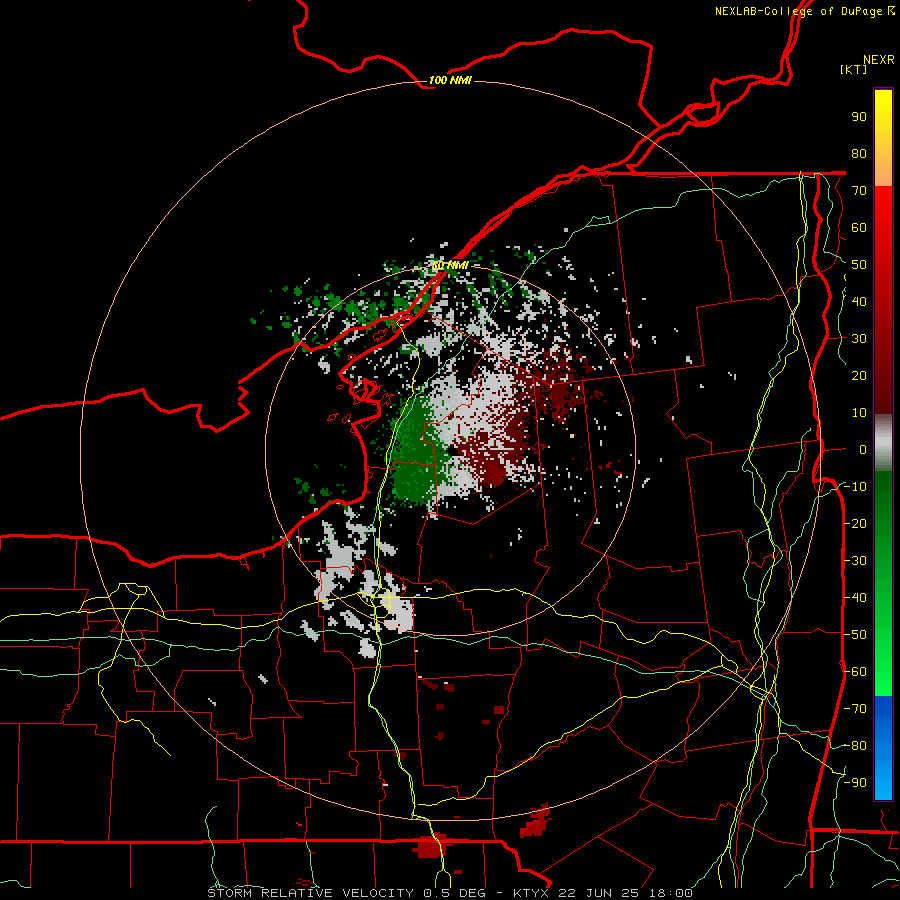This screenshot has height=900, width=900.
Task: Click the 0.5 DEG elevation angle text
Action: [x=455, y=893]
